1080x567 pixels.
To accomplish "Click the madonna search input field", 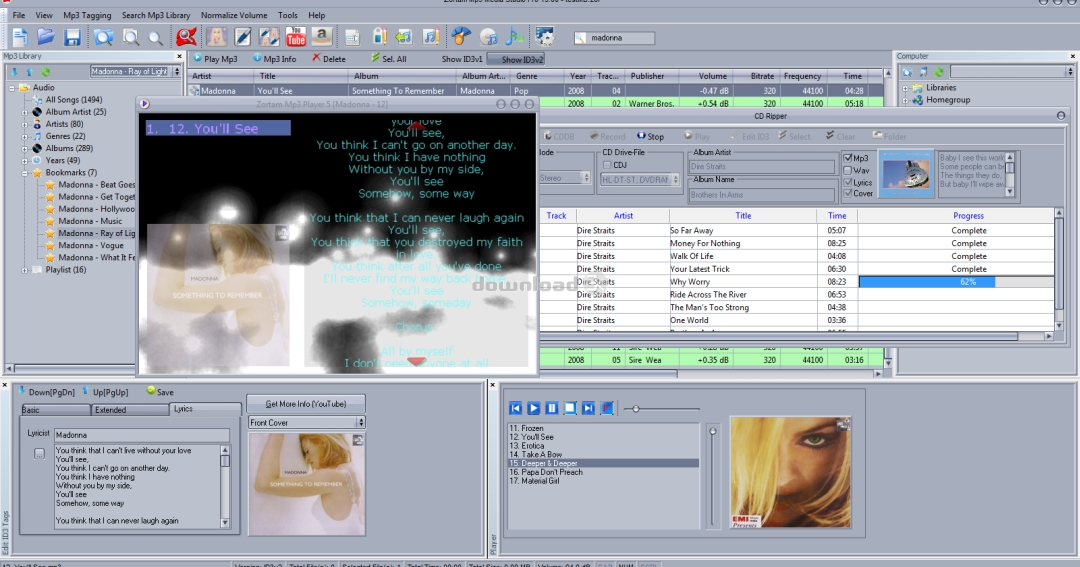I will [614, 38].
